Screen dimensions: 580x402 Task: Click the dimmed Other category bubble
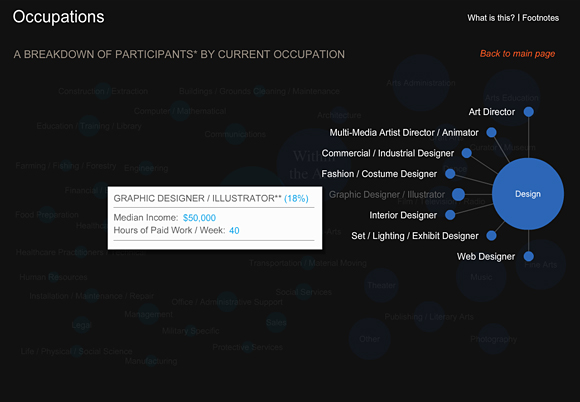tap(369, 339)
